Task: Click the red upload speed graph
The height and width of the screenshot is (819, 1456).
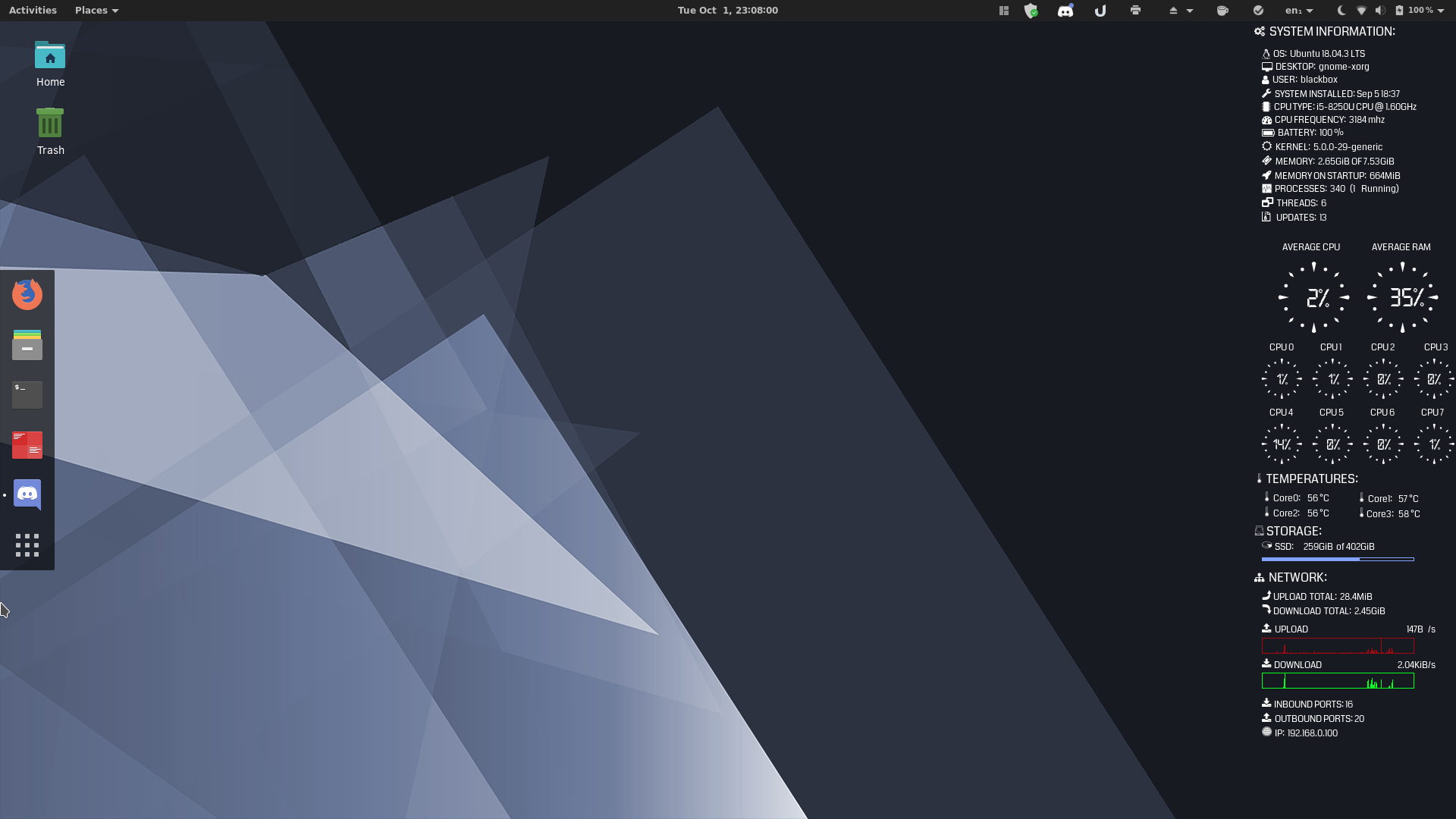Action: pyautogui.click(x=1338, y=646)
